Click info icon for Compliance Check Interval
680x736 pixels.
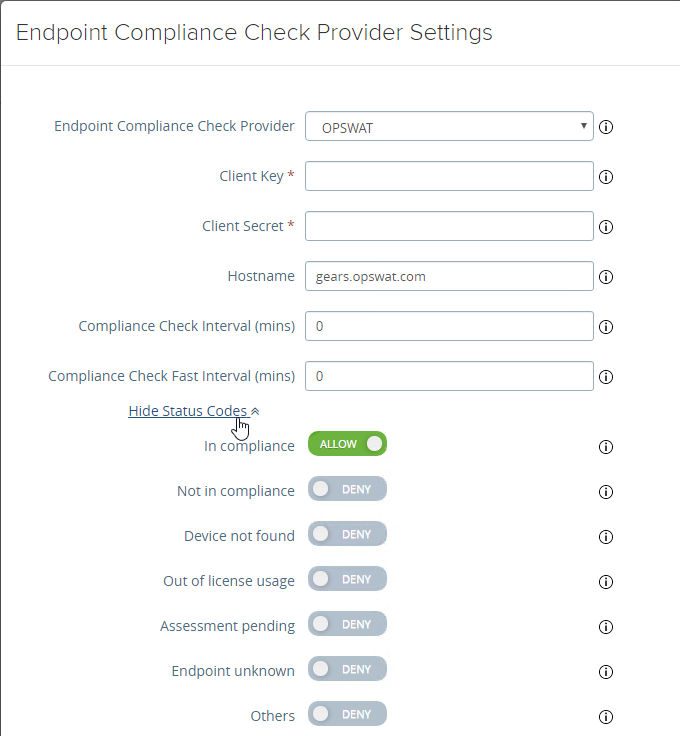(x=606, y=327)
